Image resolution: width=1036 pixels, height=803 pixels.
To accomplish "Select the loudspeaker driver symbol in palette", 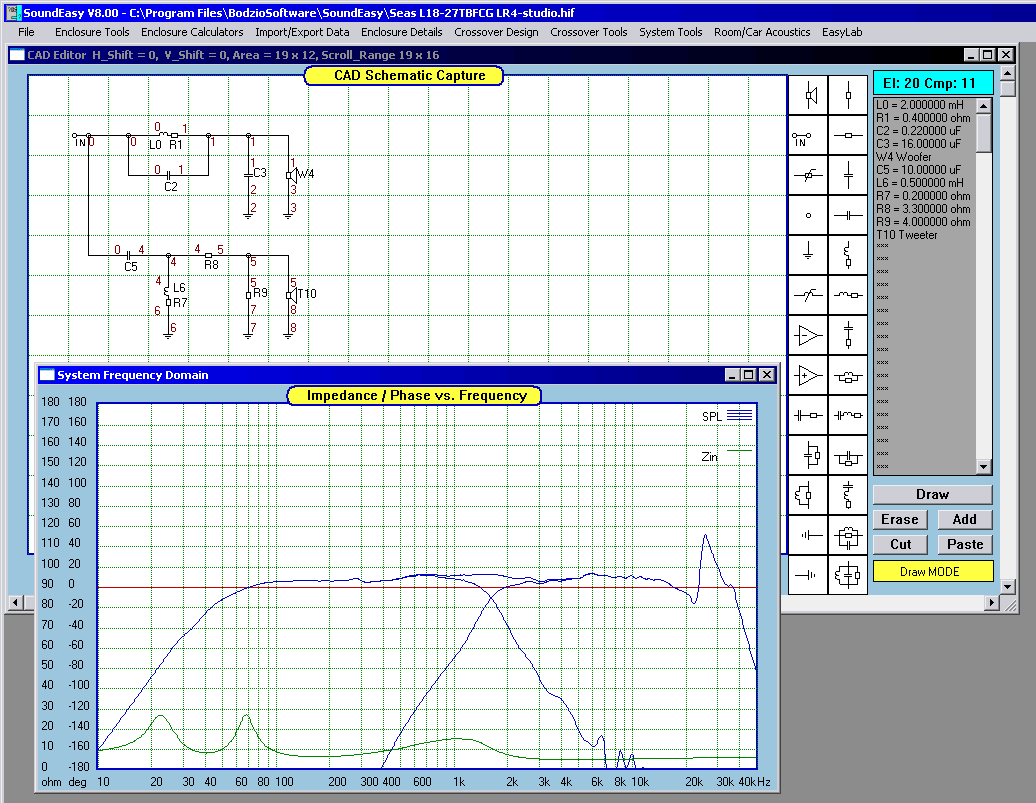I will pos(808,95).
